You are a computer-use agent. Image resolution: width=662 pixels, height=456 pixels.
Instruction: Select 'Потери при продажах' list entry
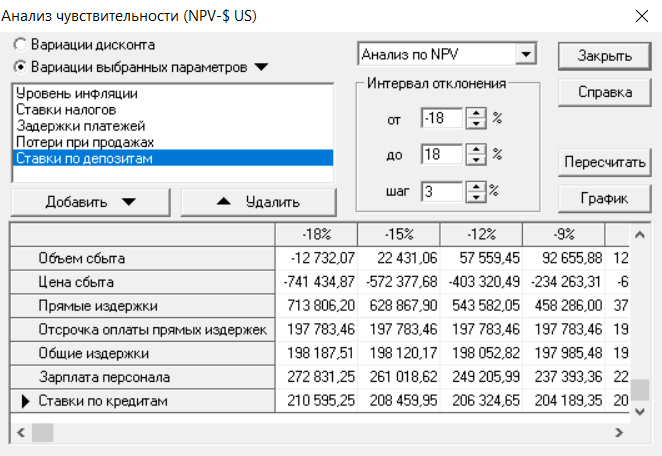tap(85, 142)
